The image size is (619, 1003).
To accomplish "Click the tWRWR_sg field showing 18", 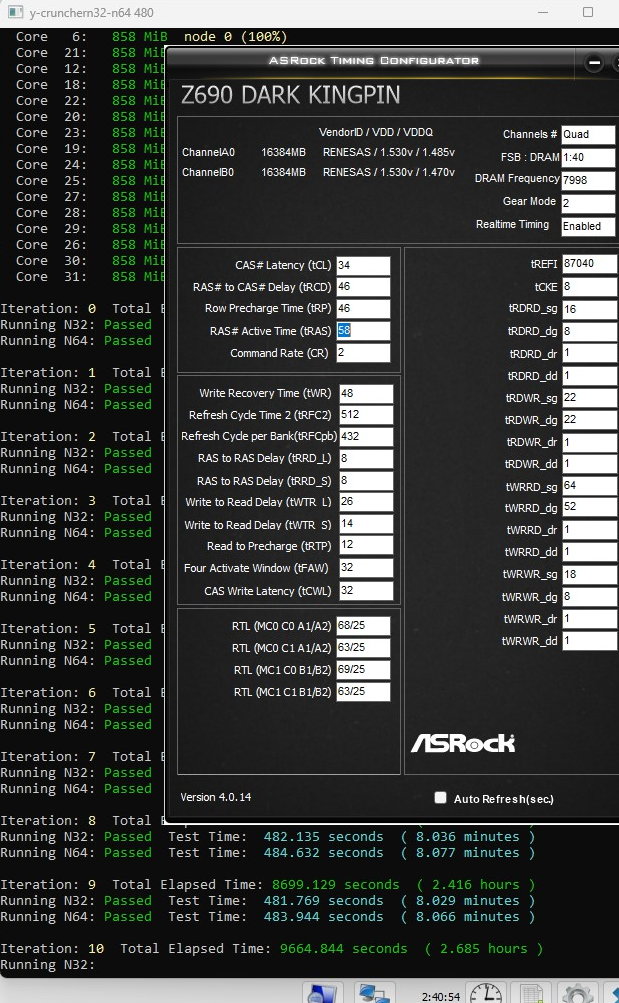I will [590, 574].
